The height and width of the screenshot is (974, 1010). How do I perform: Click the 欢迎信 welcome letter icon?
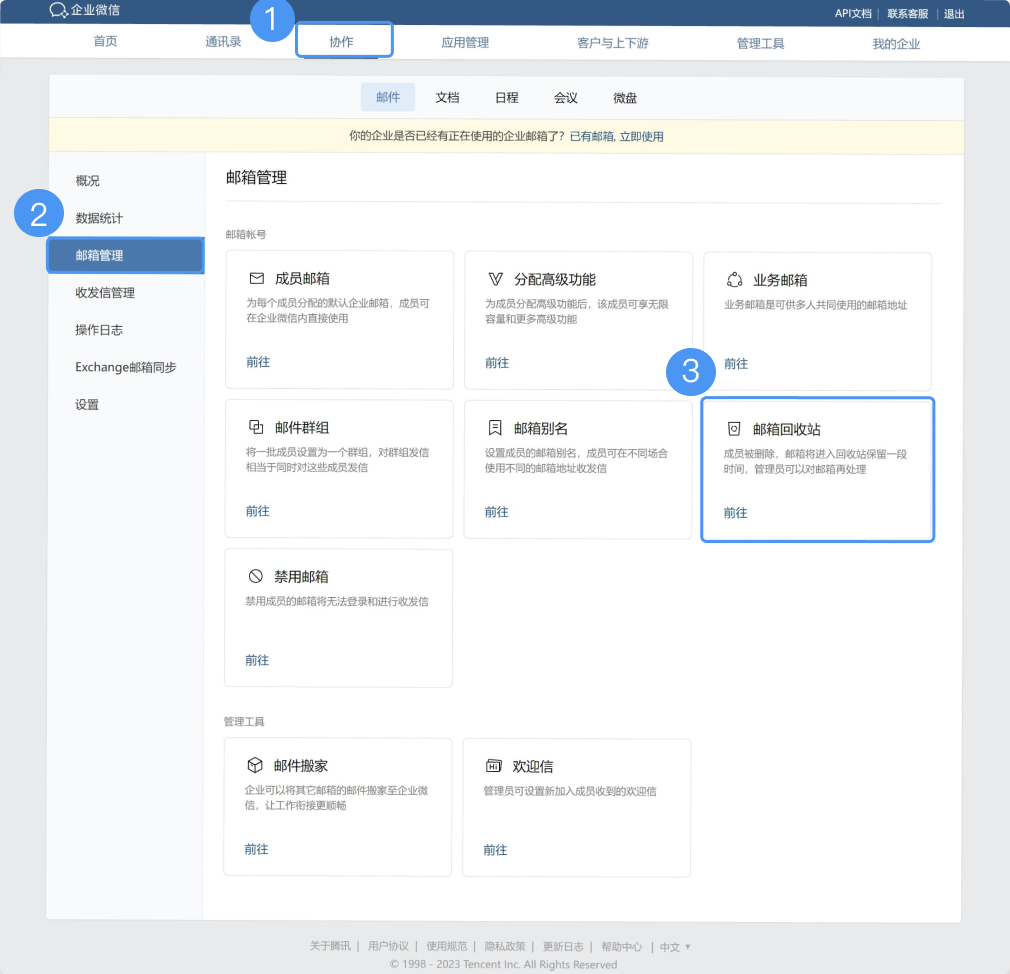(x=493, y=766)
